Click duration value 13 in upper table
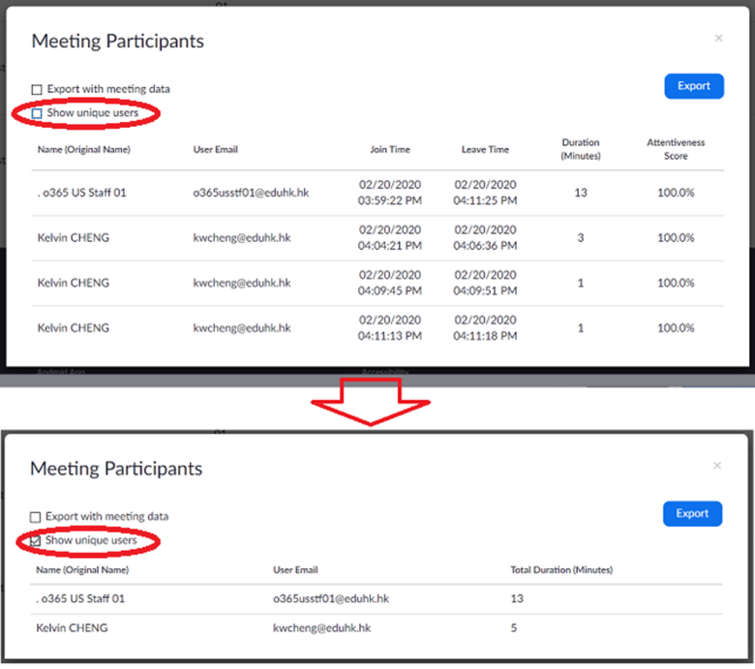755x669 pixels. [581, 193]
